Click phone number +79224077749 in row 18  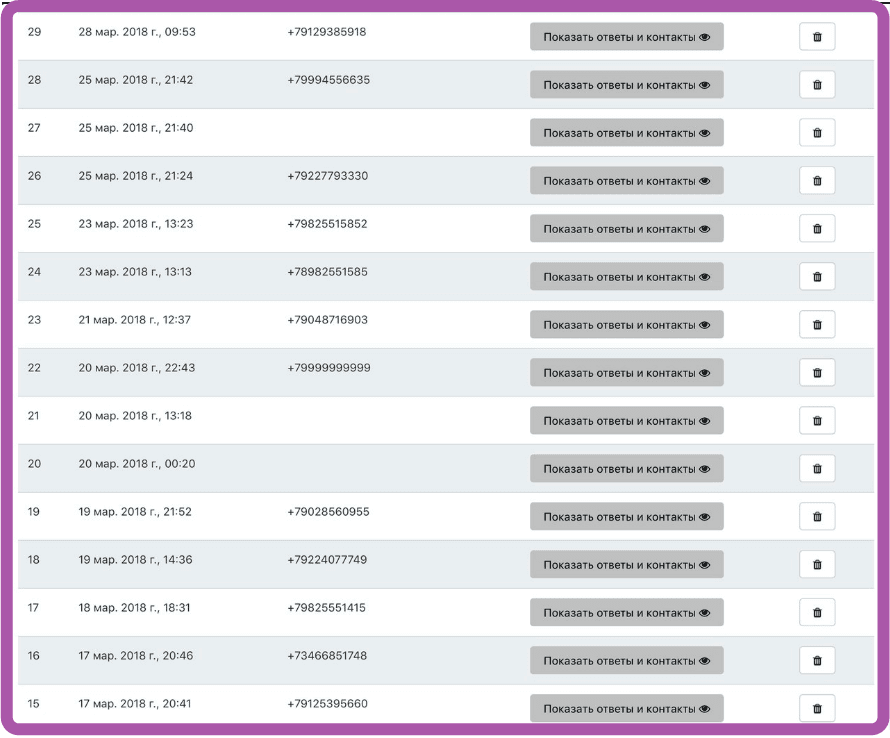click(327, 560)
